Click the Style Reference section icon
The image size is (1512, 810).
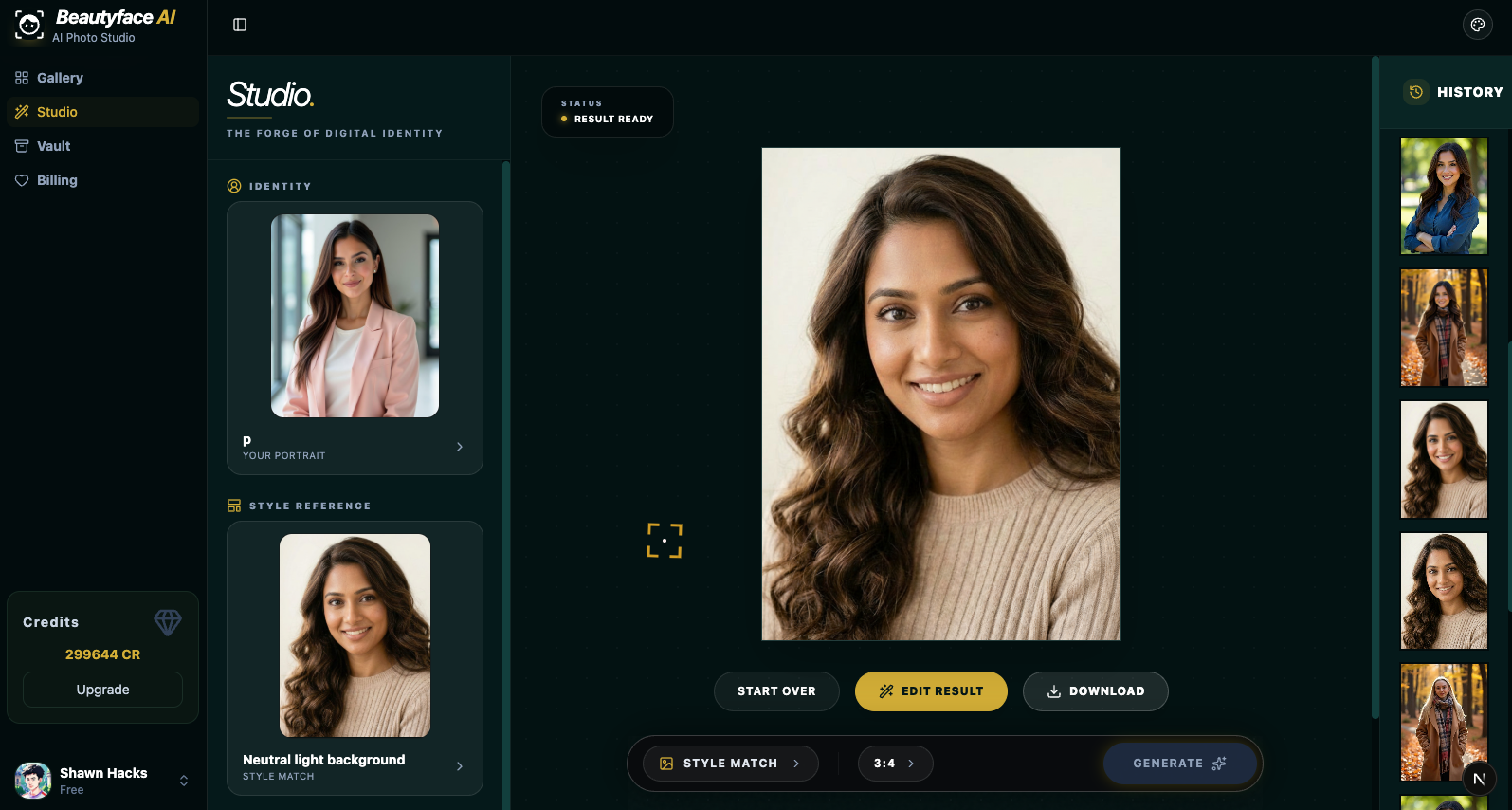pos(234,506)
